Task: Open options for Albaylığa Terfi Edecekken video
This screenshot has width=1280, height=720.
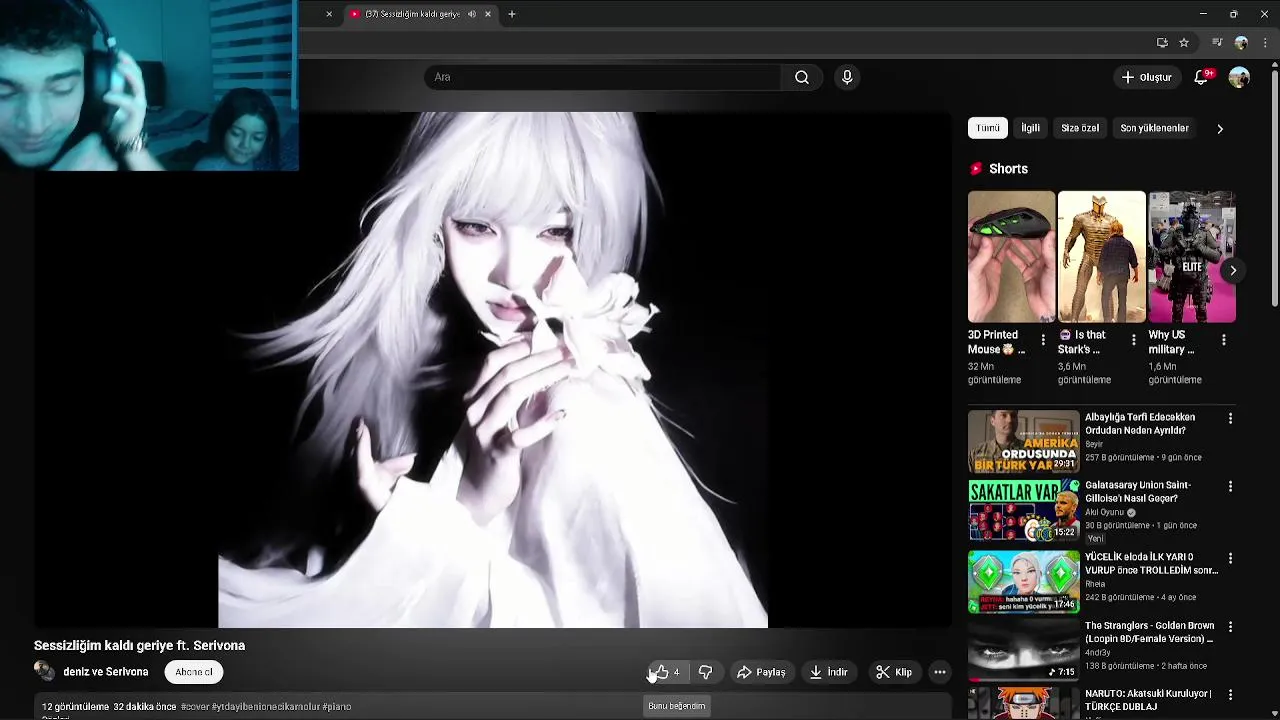Action: 1230,419
